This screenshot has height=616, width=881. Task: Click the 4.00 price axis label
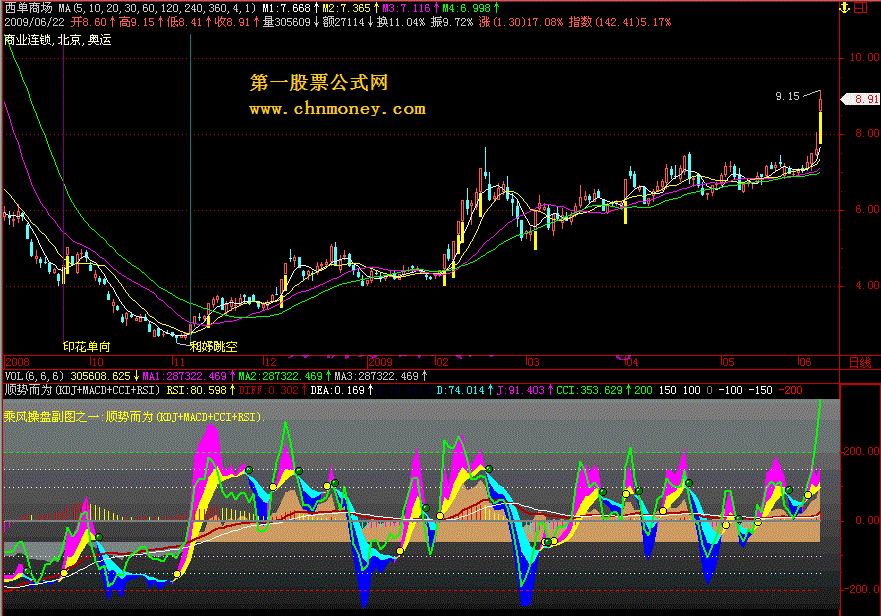point(867,286)
